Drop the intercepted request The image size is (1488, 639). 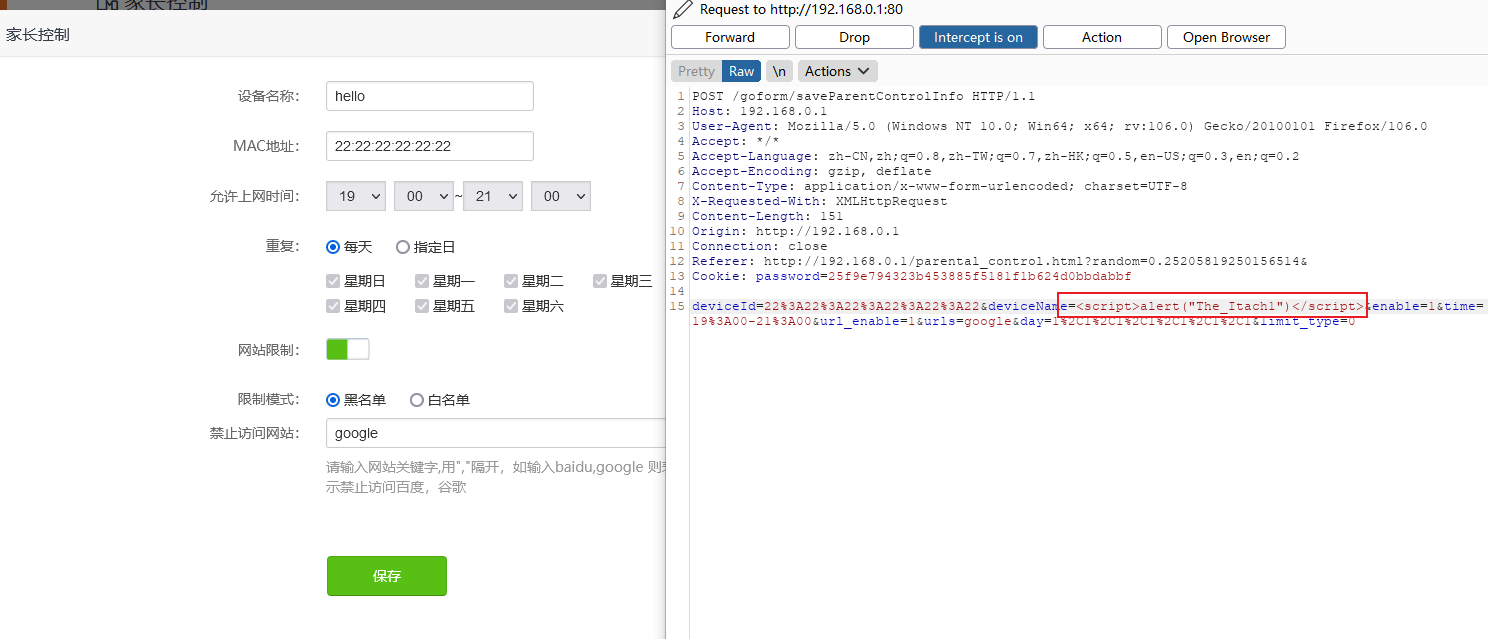854,37
